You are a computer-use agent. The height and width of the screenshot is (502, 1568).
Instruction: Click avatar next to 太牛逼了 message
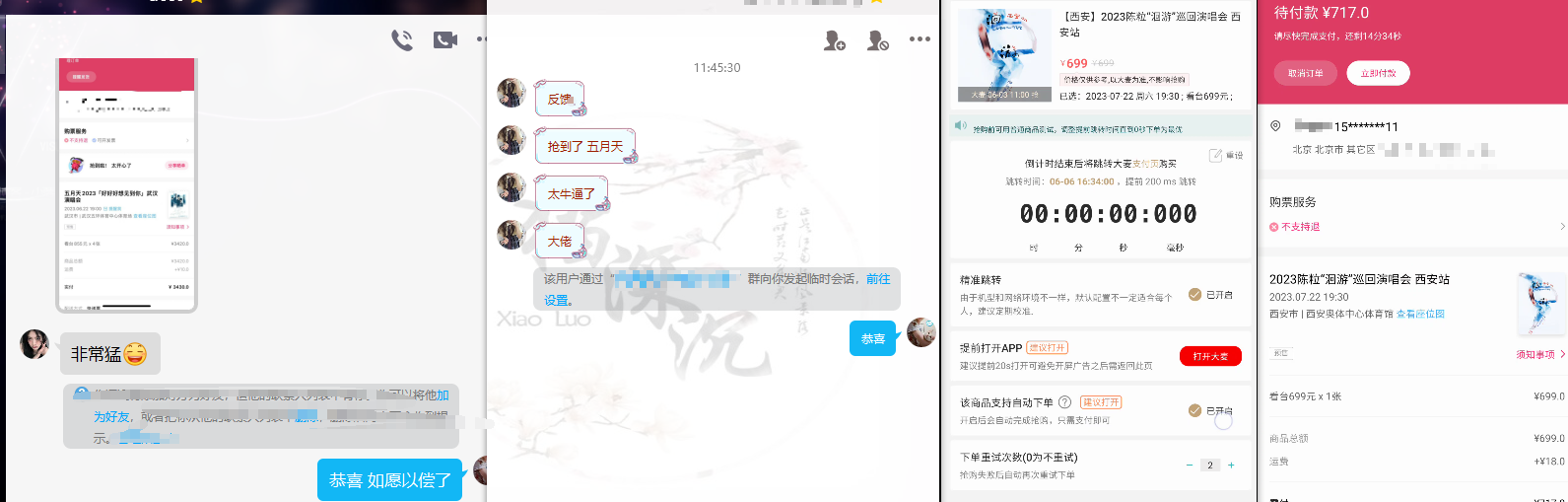point(511,187)
